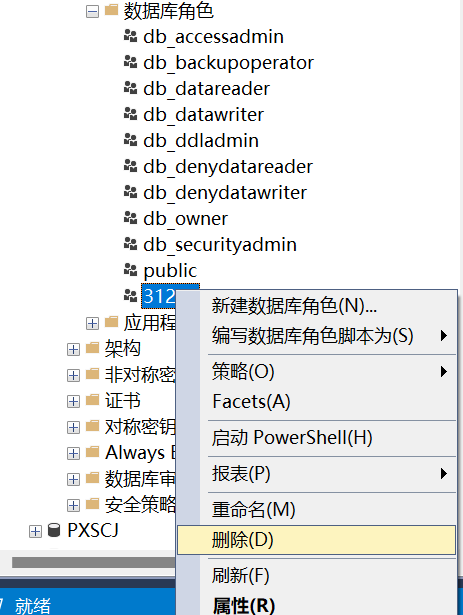Click the horizontal scrollbar under the tree
463x615 pixels.
[93, 562]
